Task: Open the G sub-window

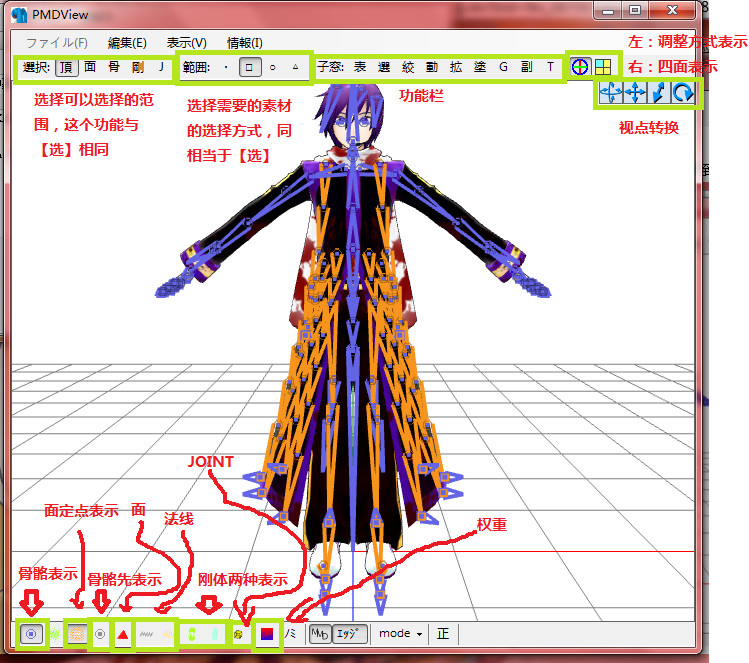Action: click(503, 67)
